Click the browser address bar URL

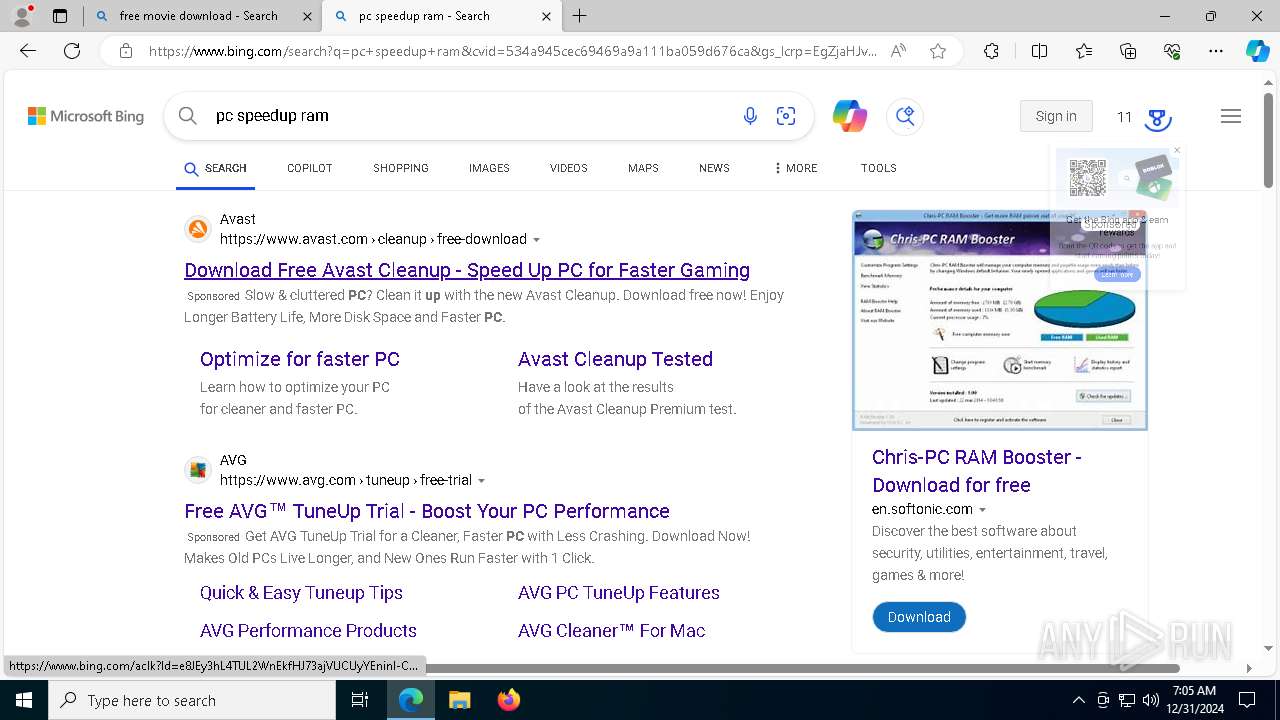pyautogui.click(x=512, y=51)
